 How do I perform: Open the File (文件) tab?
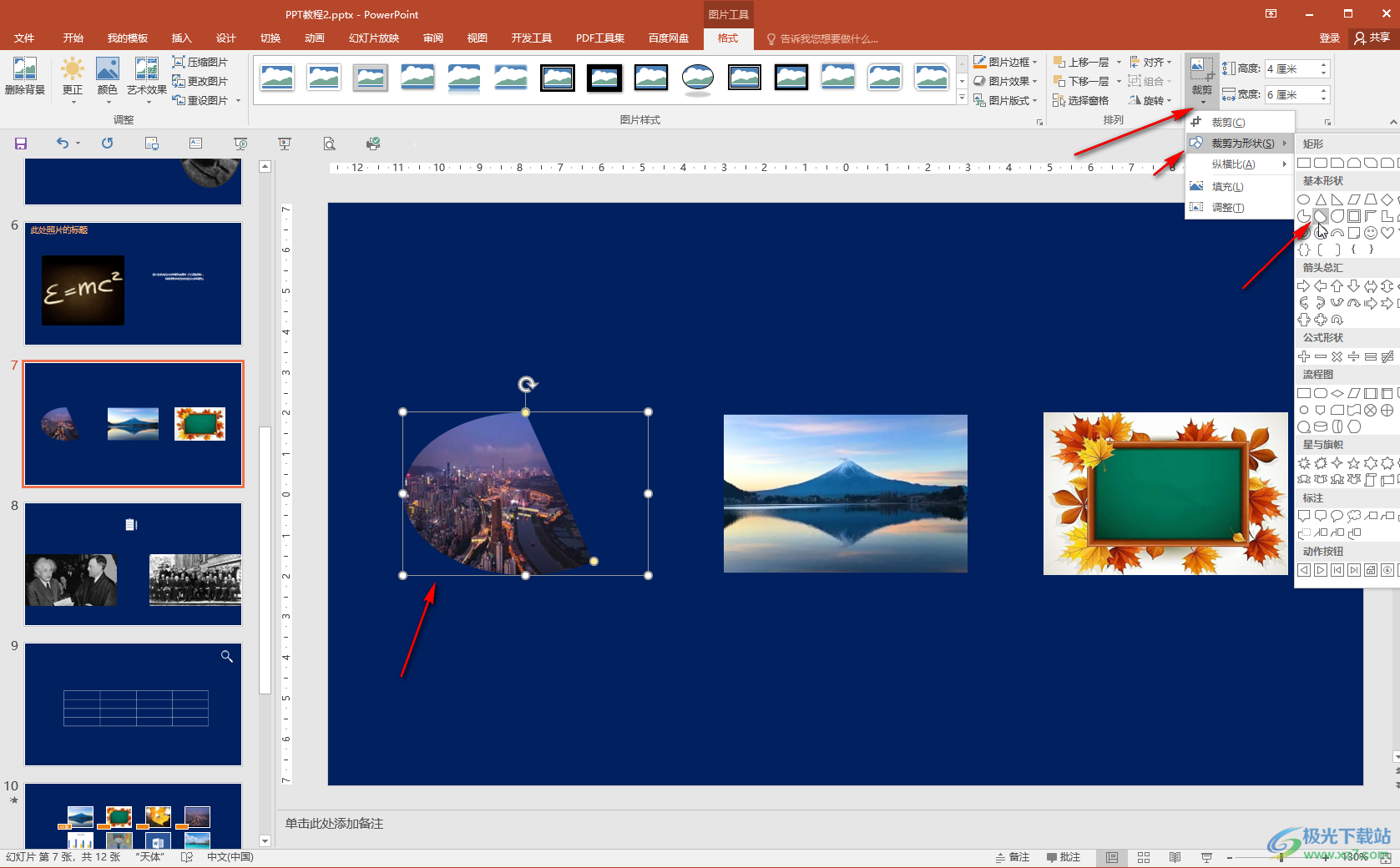click(24, 38)
